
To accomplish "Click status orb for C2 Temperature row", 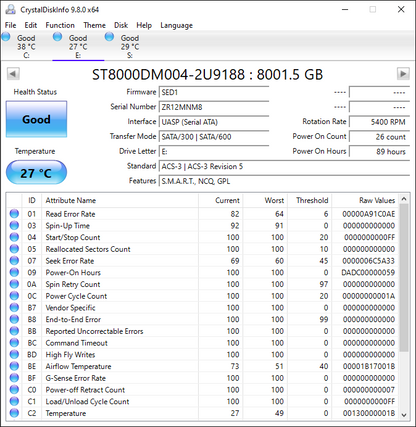I will [14, 413].
